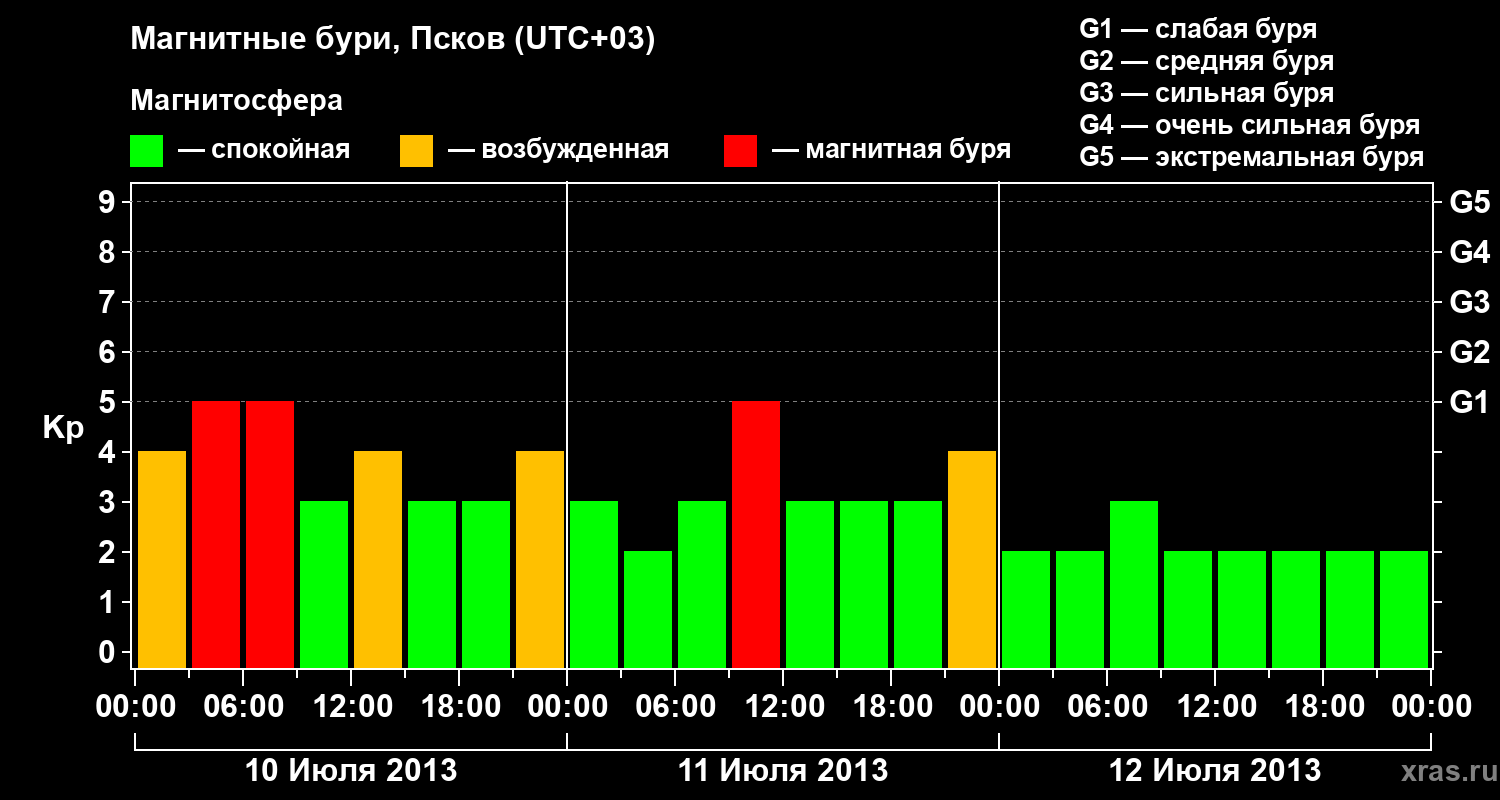Click the orange Kp 4 bar on 11 Июля
The height and width of the screenshot is (800, 1500).
(972, 559)
